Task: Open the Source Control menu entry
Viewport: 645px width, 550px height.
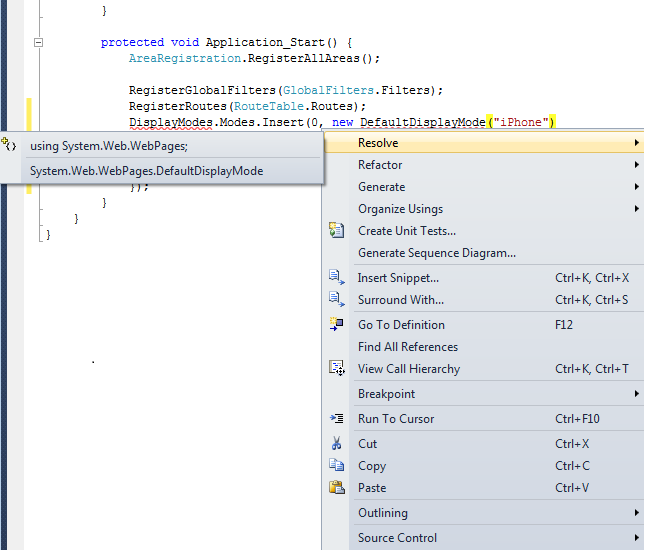Action: pos(484,538)
